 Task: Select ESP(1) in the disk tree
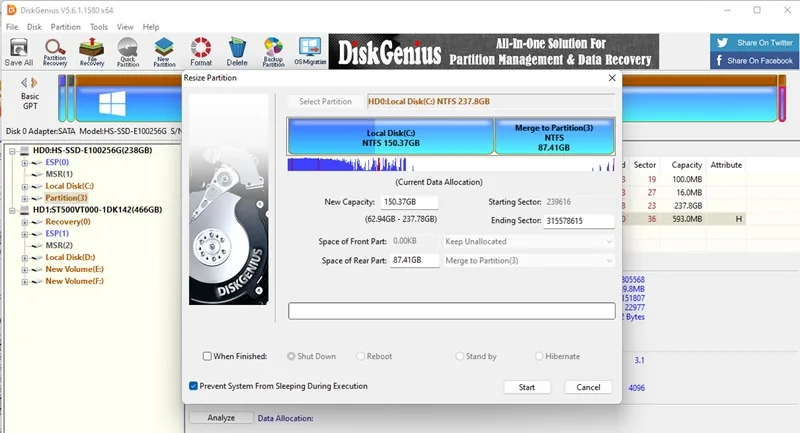(57, 233)
